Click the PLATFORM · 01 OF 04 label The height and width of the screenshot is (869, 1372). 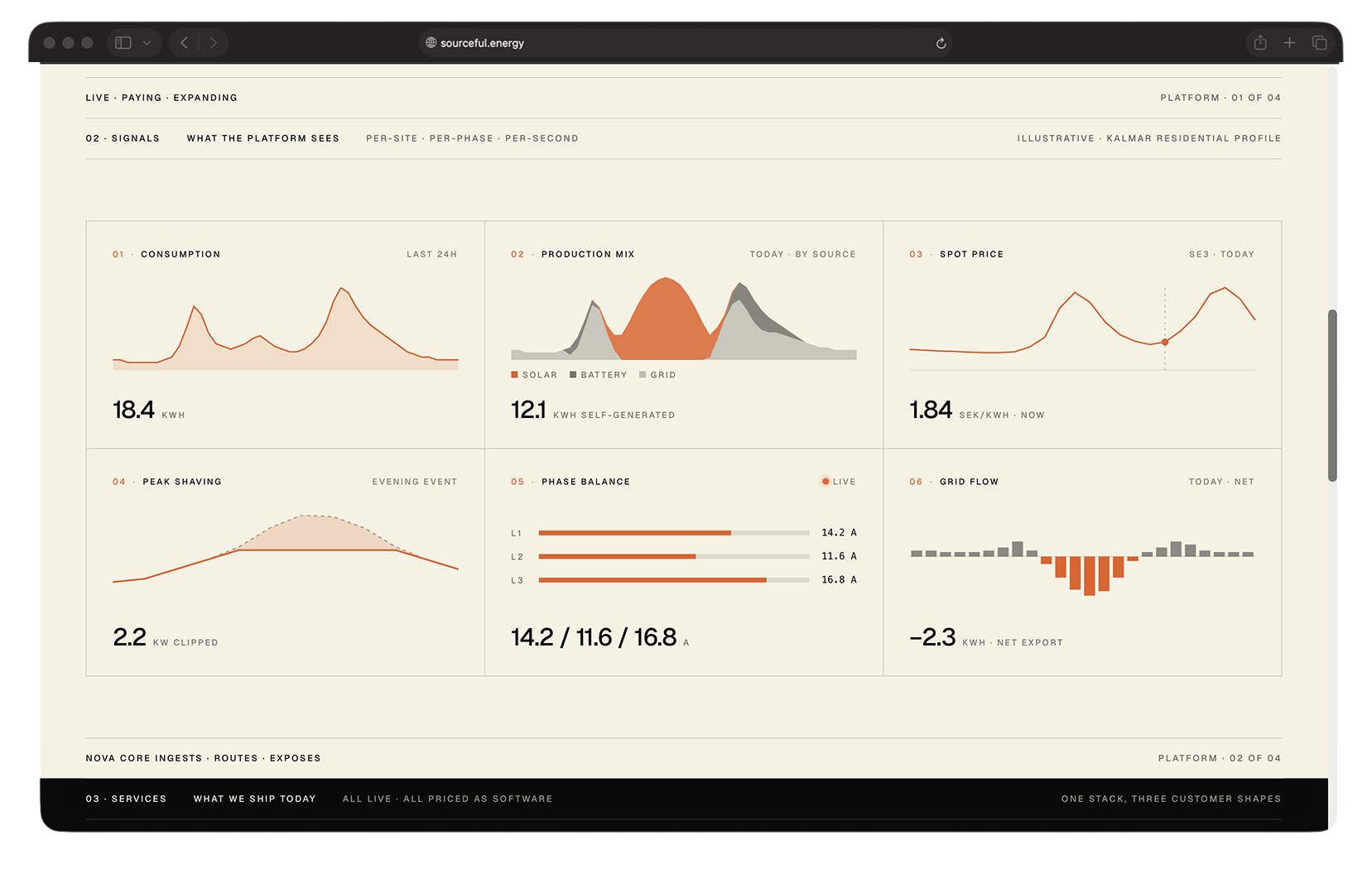[x=1219, y=97]
